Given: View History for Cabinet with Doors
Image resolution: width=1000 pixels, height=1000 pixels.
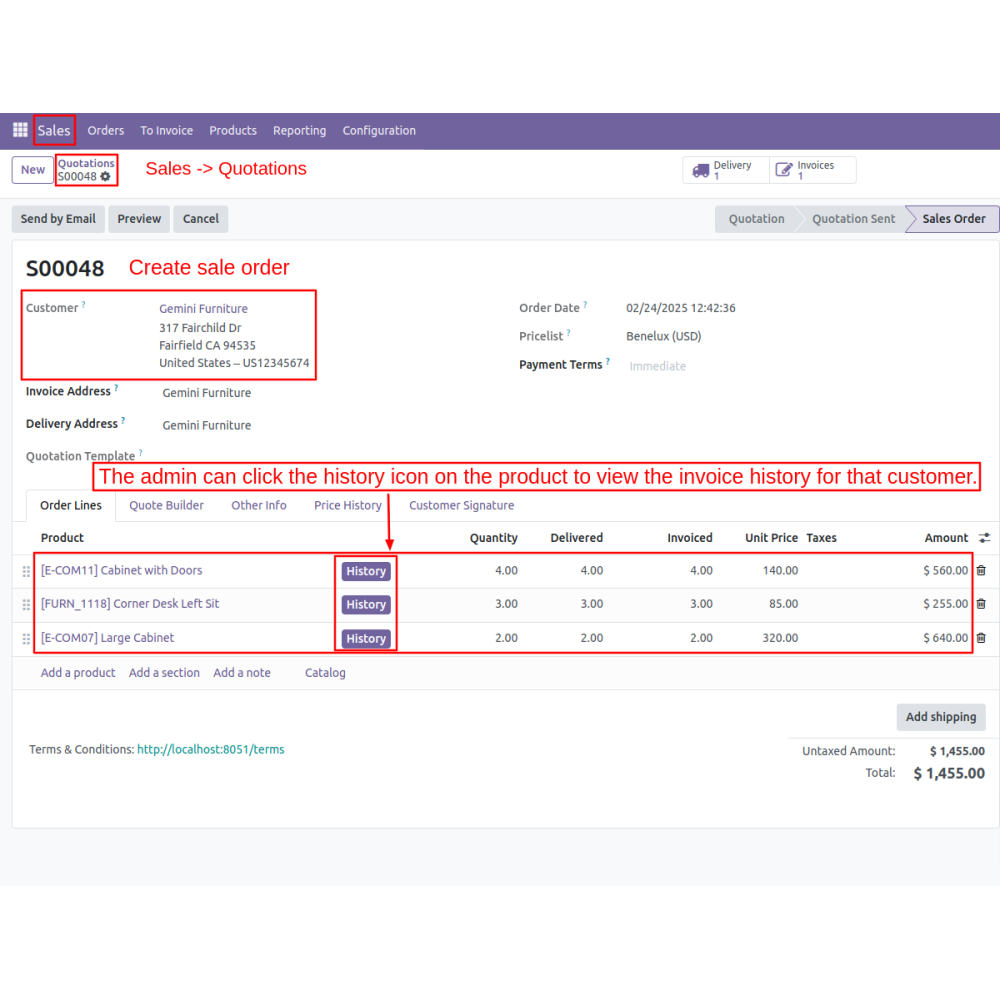Looking at the screenshot, I should [366, 571].
